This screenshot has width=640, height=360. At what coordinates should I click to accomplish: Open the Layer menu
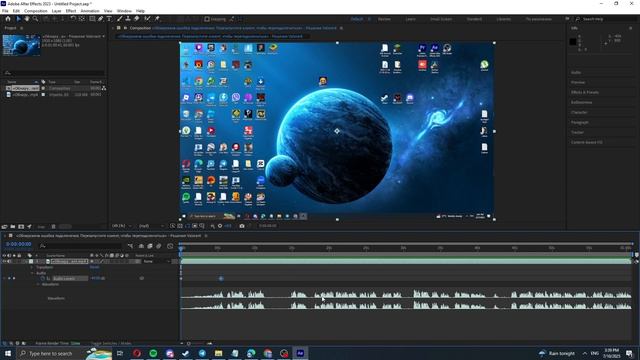(x=57, y=11)
